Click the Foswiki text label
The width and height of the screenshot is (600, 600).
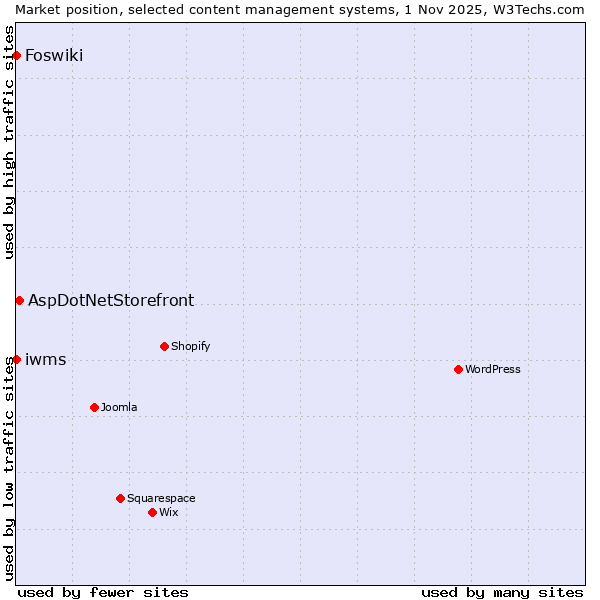pyautogui.click(x=54, y=55)
